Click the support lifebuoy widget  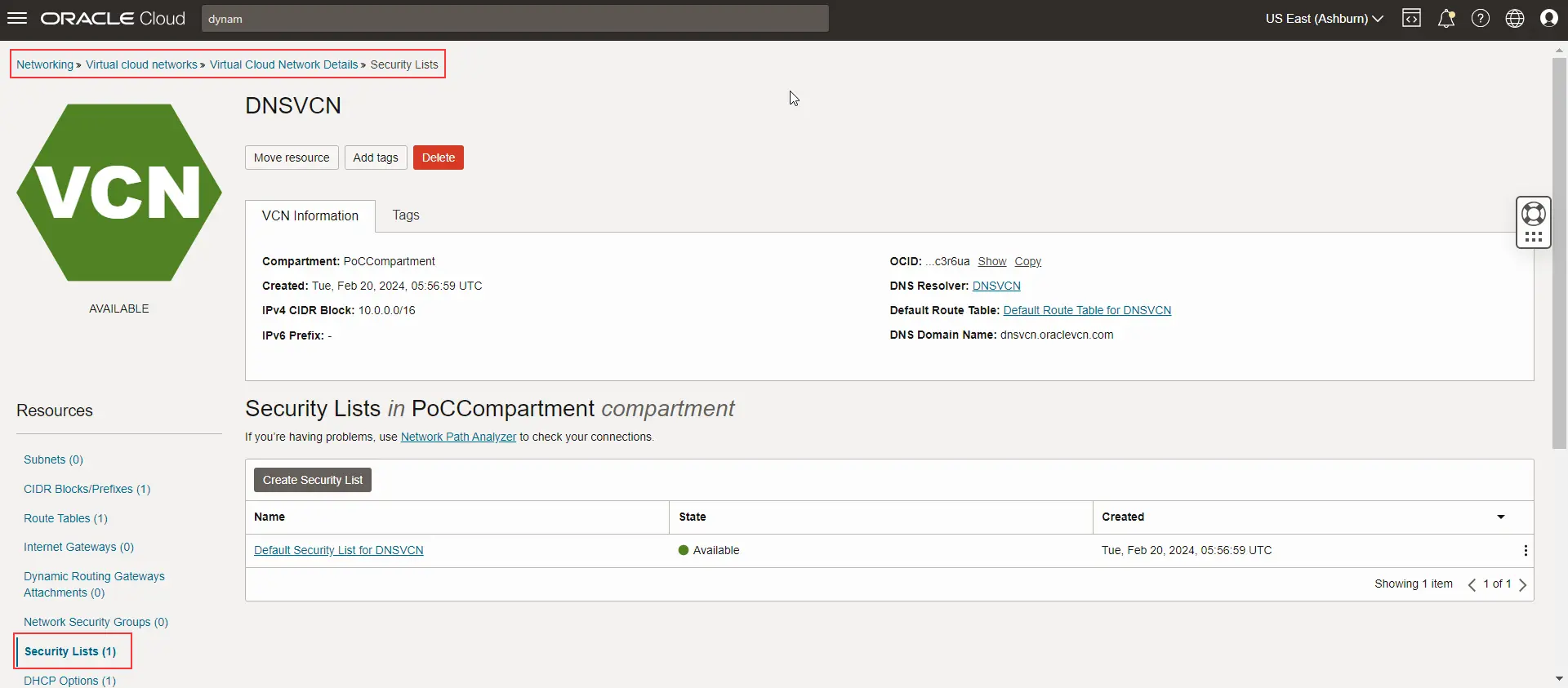coord(1533,214)
